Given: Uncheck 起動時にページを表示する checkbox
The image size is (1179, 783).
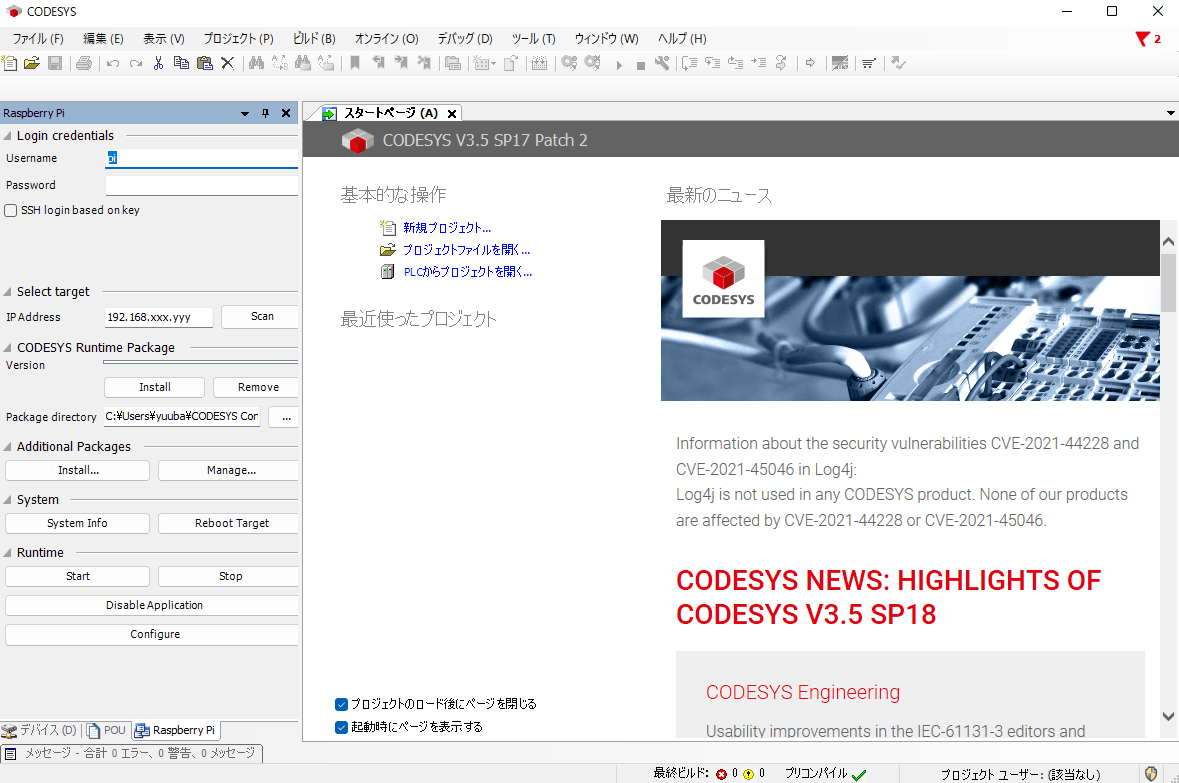Looking at the screenshot, I should point(341,727).
